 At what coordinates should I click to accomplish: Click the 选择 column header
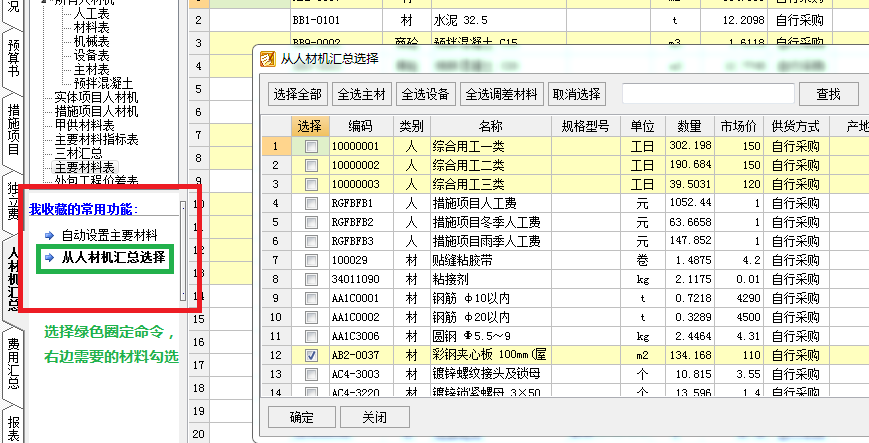310,126
